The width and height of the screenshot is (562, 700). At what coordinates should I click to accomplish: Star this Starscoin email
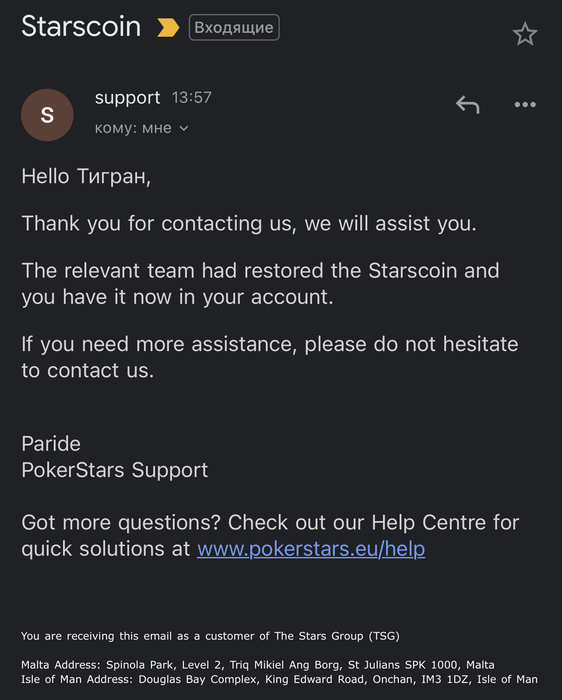click(x=525, y=34)
